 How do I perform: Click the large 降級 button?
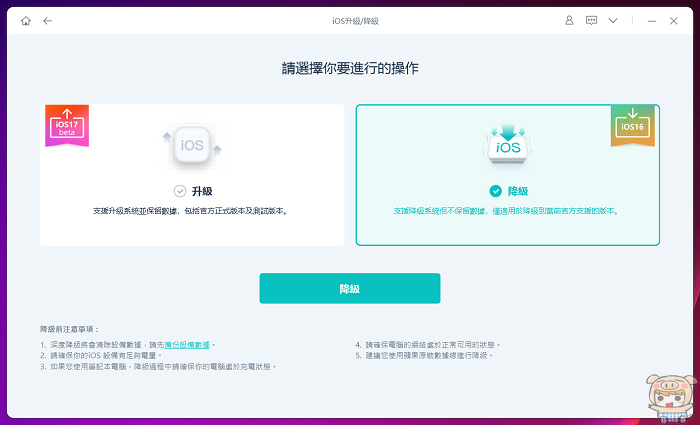350,288
